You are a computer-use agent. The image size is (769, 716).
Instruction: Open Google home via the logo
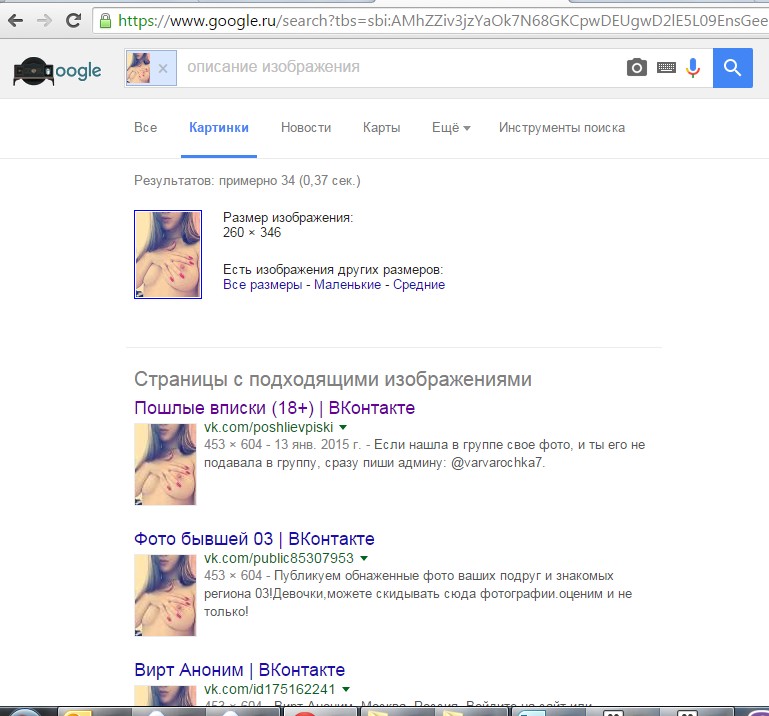57,71
